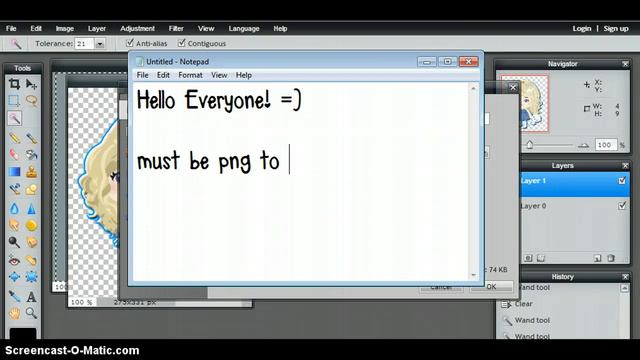Open Notepad Format menu

pos(190,75)
